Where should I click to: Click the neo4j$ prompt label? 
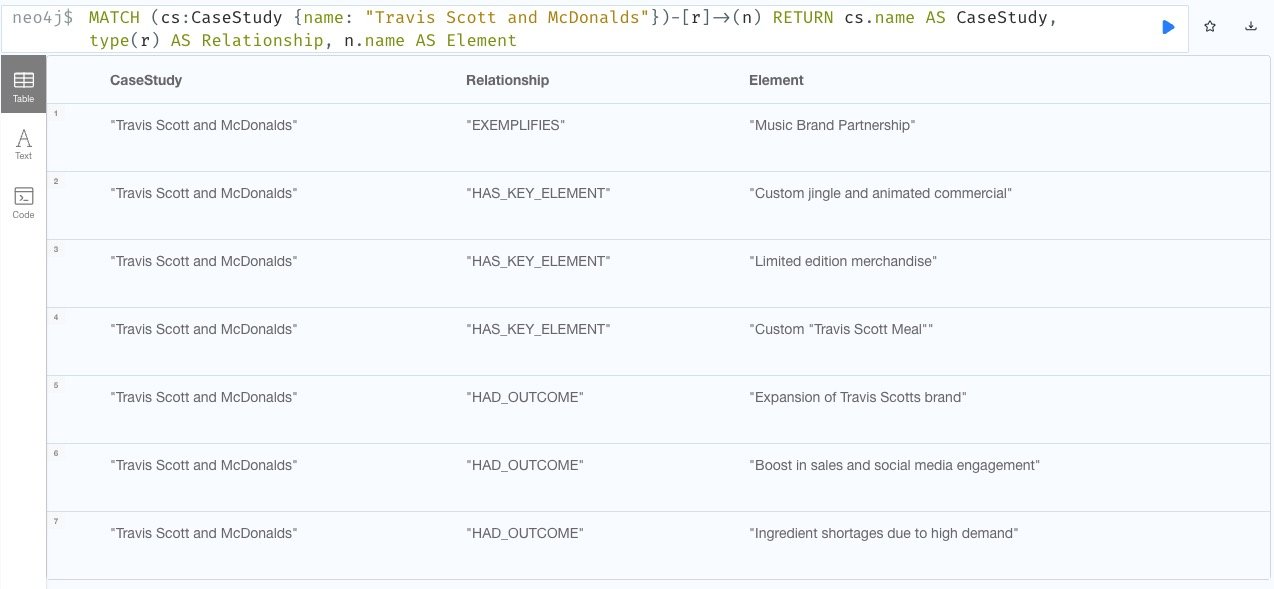click(x=42, y=18)
